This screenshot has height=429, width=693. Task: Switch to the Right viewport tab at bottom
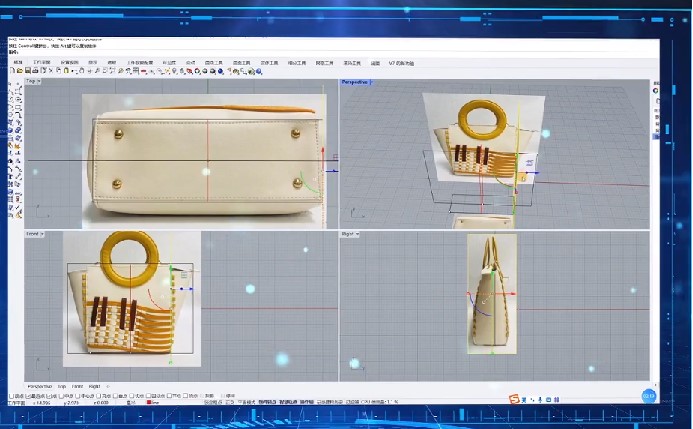pos(94,387)
